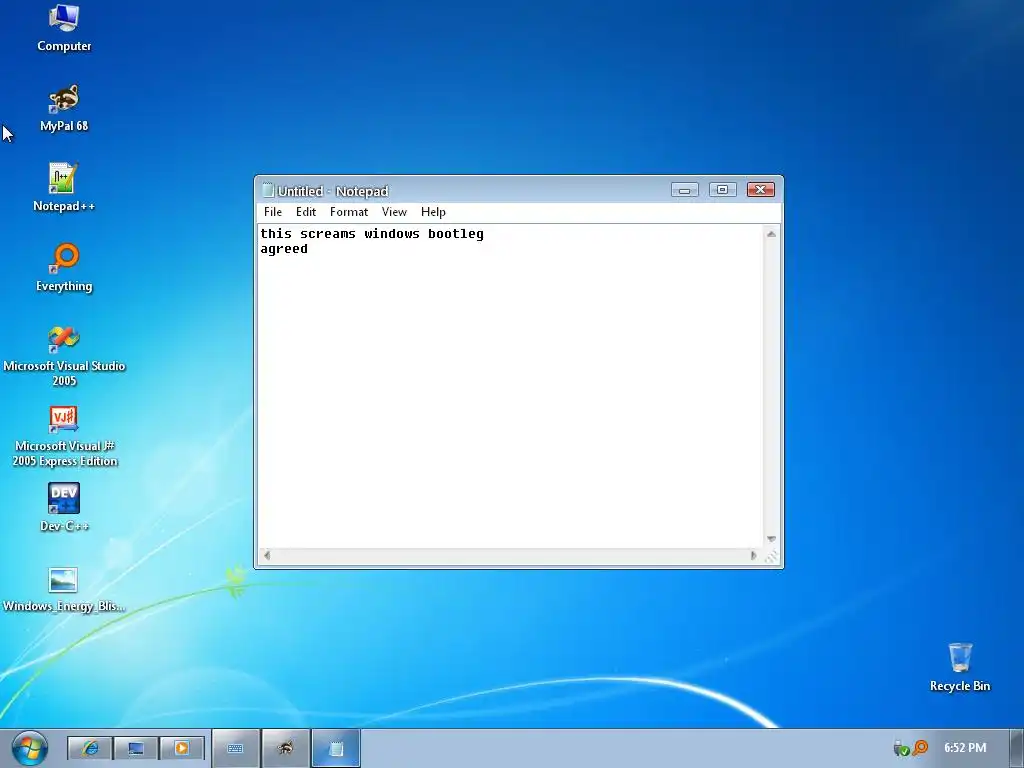The height and width of the screenshot is (768, 1024).
Task: Open the Computer desktop icon
Action: click(64, 28)
